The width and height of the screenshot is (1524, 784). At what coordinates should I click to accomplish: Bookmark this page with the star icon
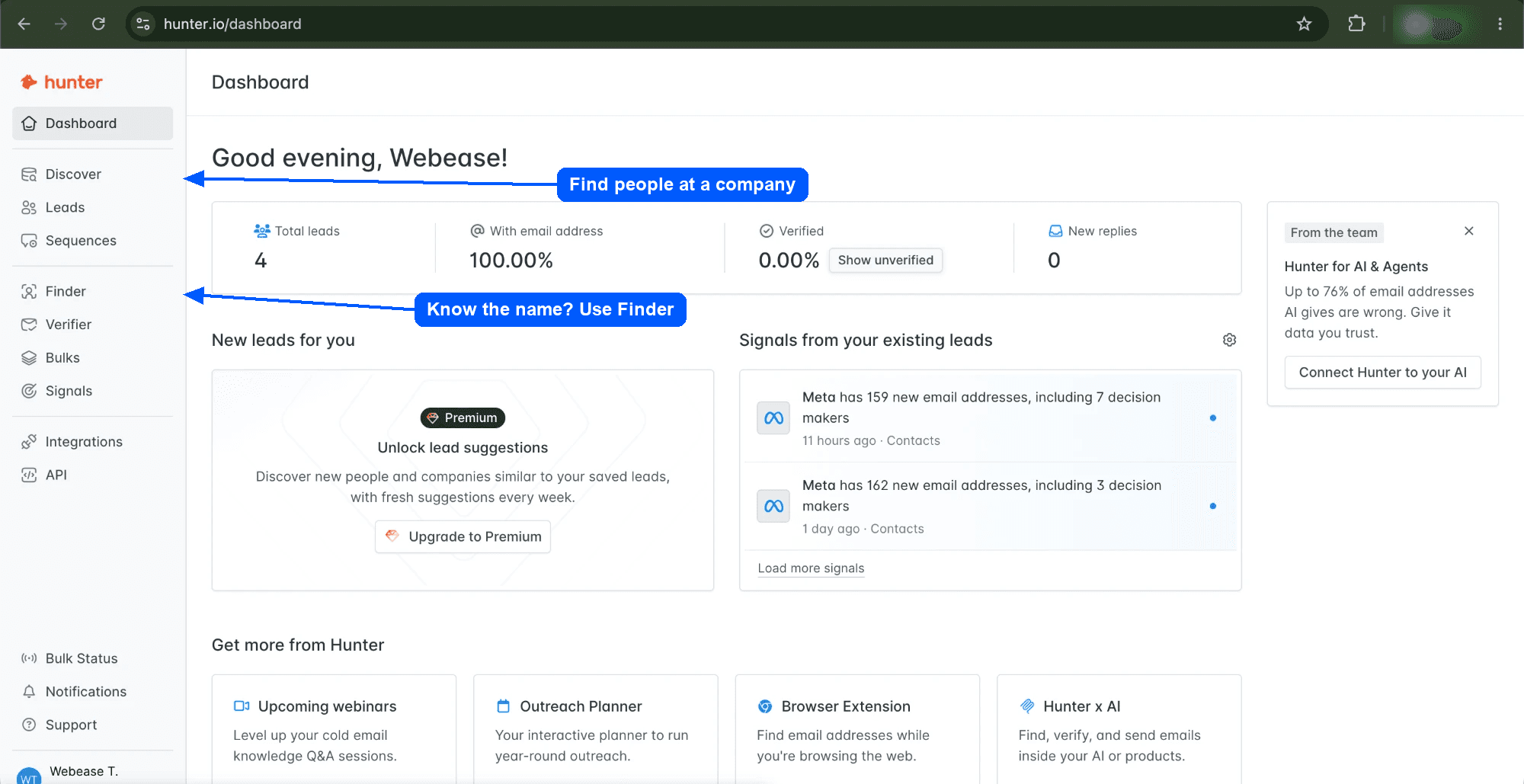[1304, 24]
